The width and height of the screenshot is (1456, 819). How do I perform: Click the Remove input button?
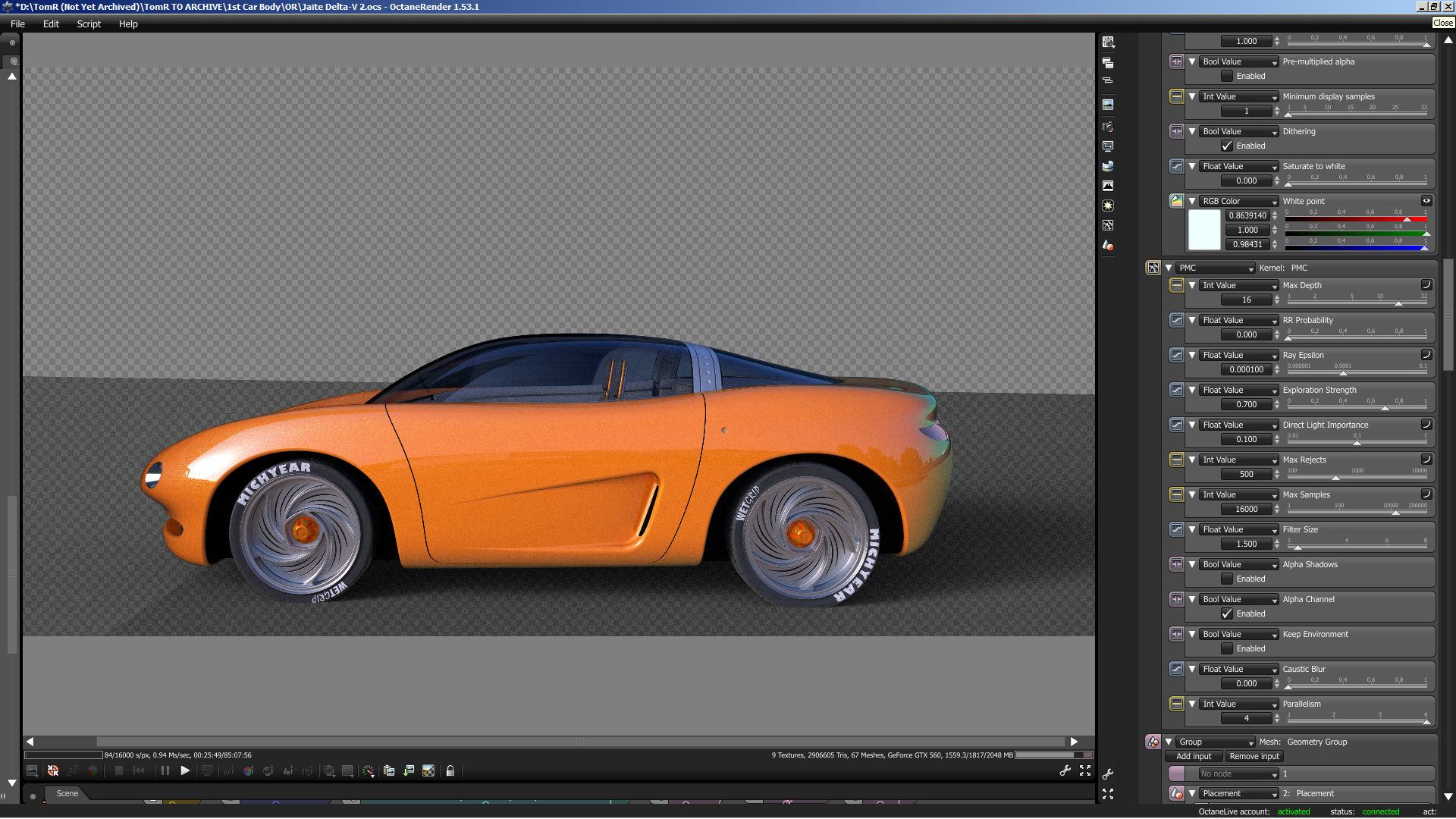[x=1254, y=756]
